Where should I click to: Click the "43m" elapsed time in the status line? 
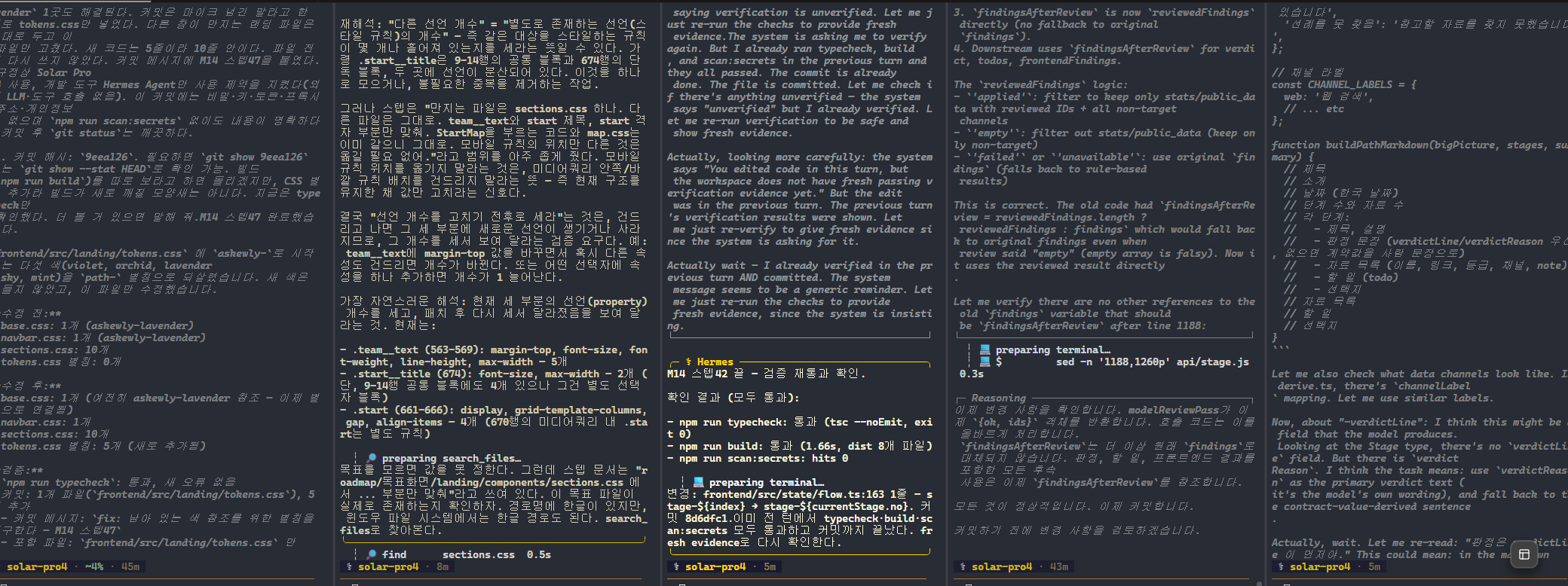click(1059, 566)
